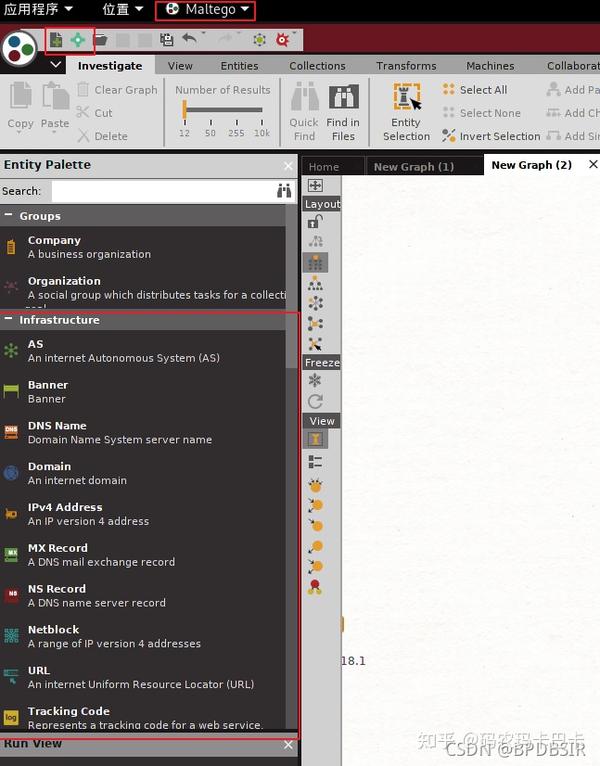The height and width of the screenshot is (766, 600).
Task: Click Select All
Action: click(x=475, y=90)
